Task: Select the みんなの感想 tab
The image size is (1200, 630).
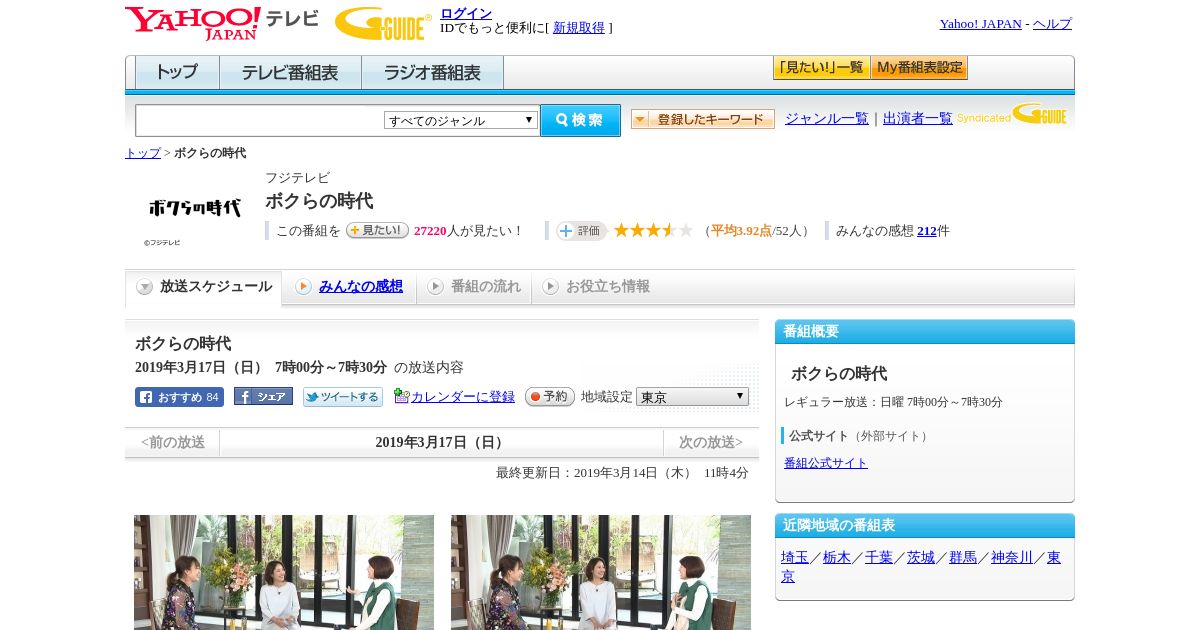Action: click(x=349, y=287)
